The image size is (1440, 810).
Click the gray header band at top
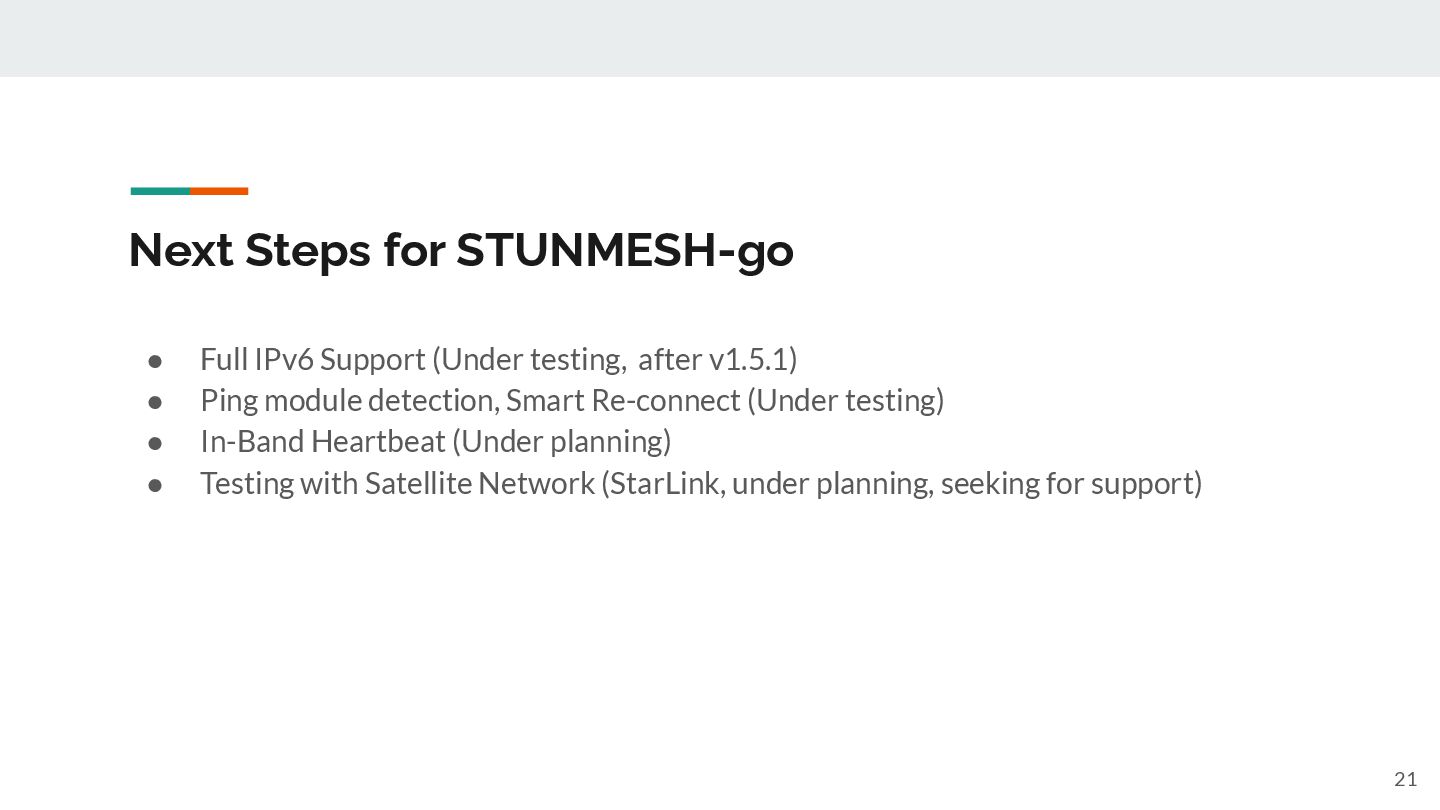pos(720,38)
